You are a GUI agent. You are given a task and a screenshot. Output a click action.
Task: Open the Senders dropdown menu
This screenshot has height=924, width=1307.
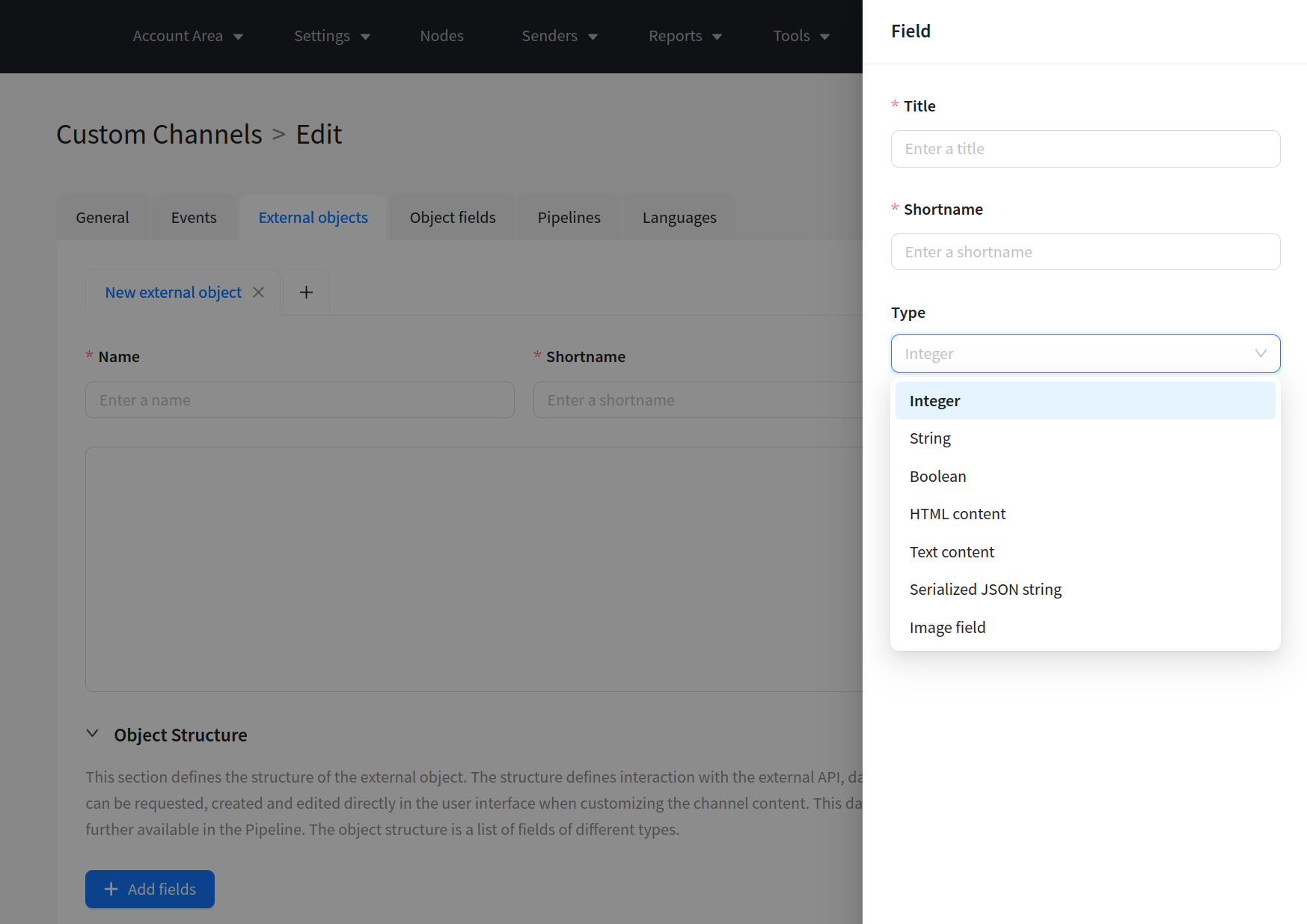click(560, 36)
